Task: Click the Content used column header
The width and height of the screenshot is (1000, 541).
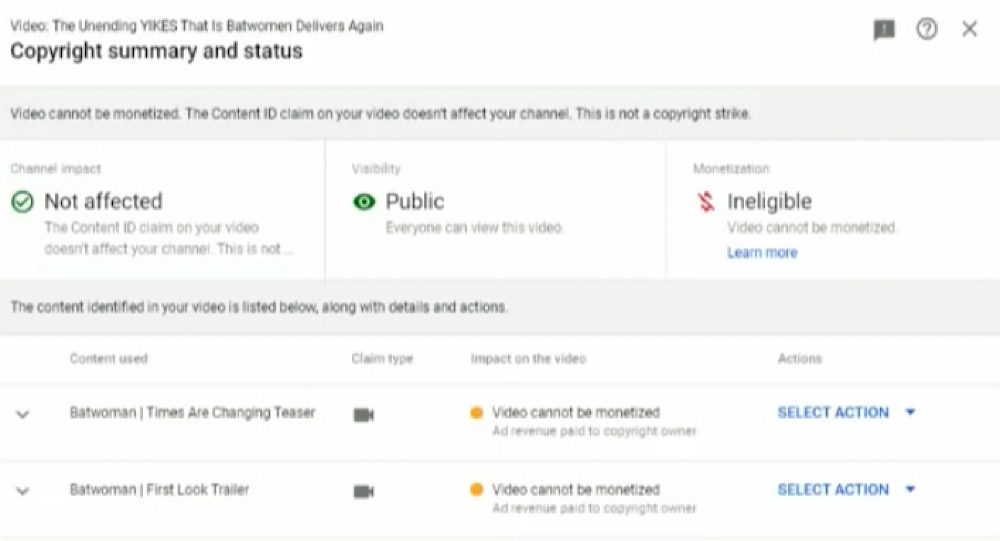Action: click(x=108, y=359)
